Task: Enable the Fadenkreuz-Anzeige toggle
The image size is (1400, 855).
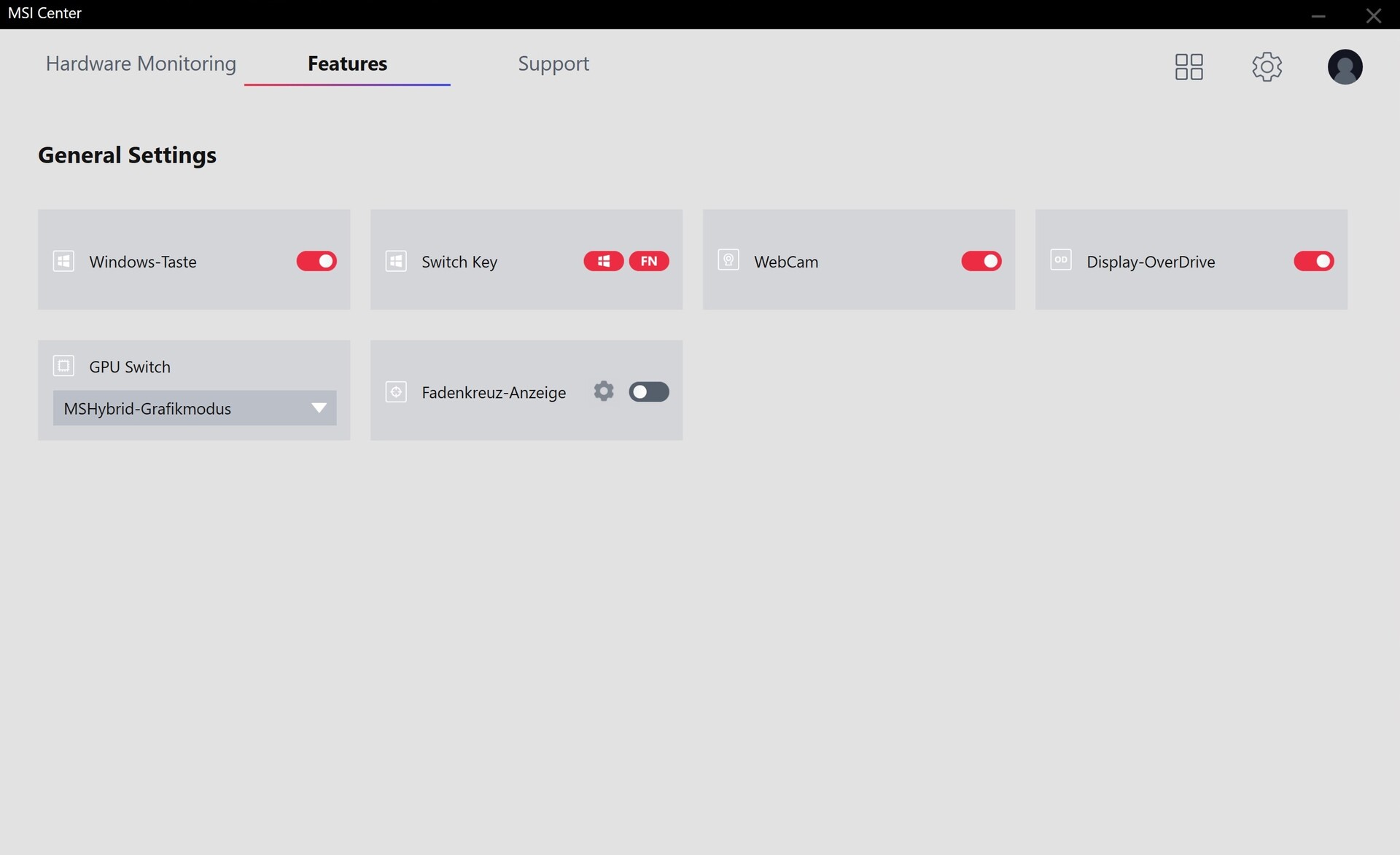Action: tap(649, 392)
